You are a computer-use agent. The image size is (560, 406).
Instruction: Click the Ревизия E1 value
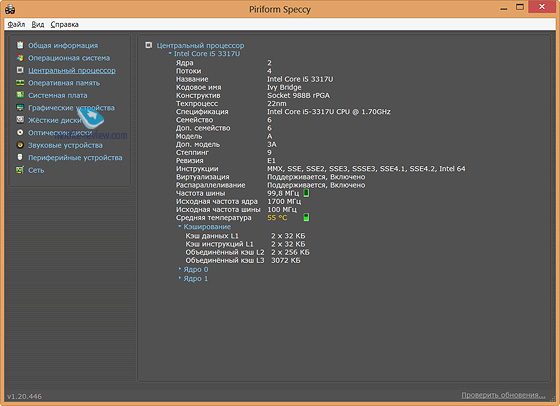271,161
